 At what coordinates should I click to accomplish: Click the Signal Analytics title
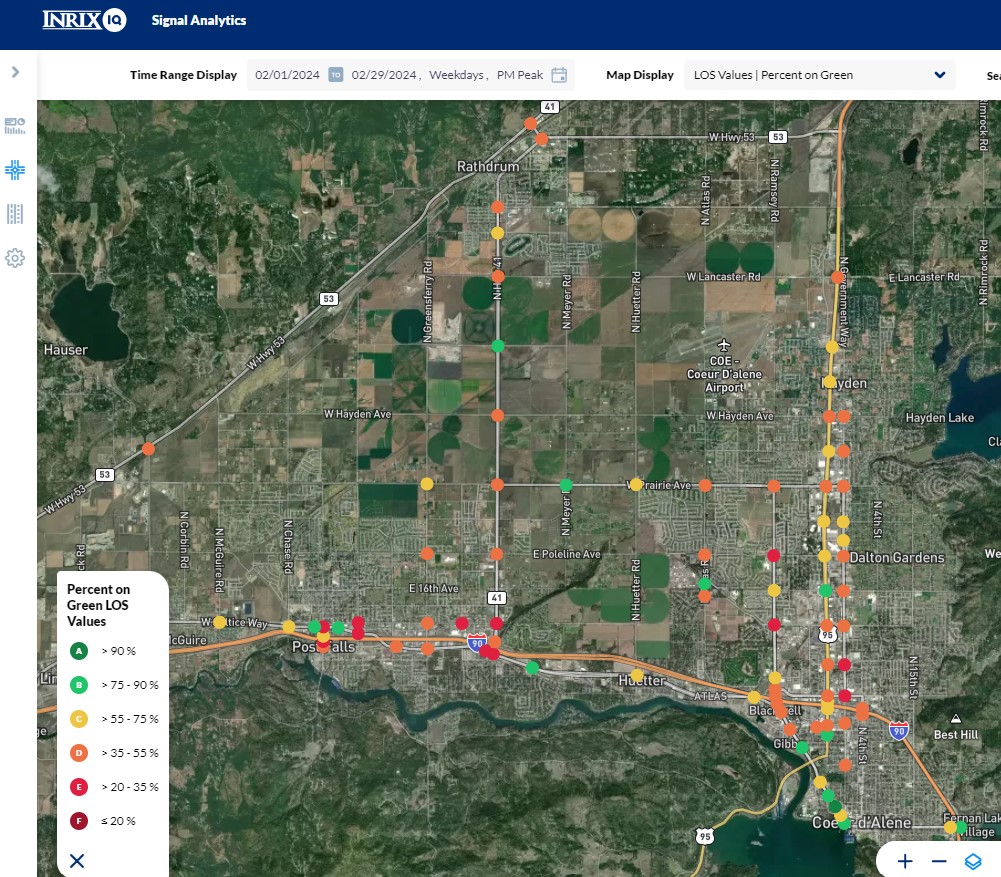199,20
